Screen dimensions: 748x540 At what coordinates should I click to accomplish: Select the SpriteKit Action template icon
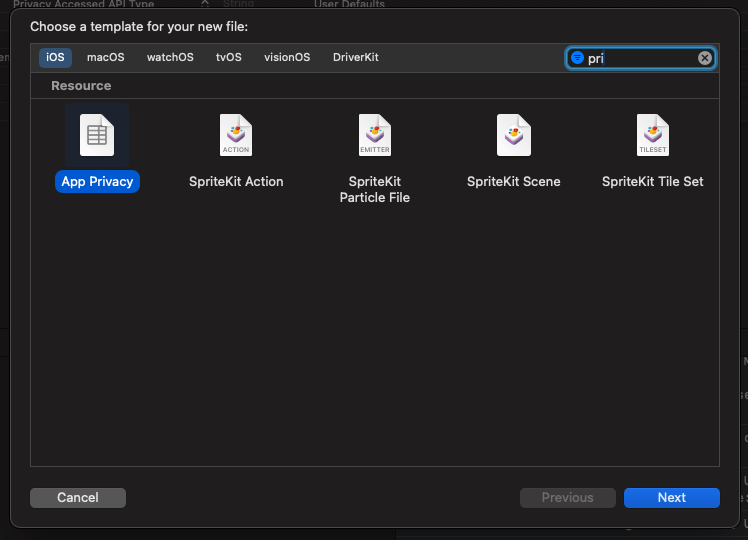click(236, 135)
